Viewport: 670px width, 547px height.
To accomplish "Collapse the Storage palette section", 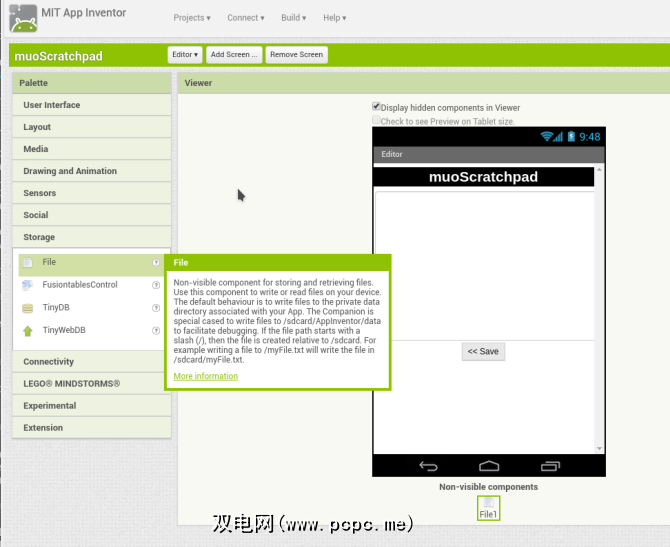I will click(x=92, y=237).
